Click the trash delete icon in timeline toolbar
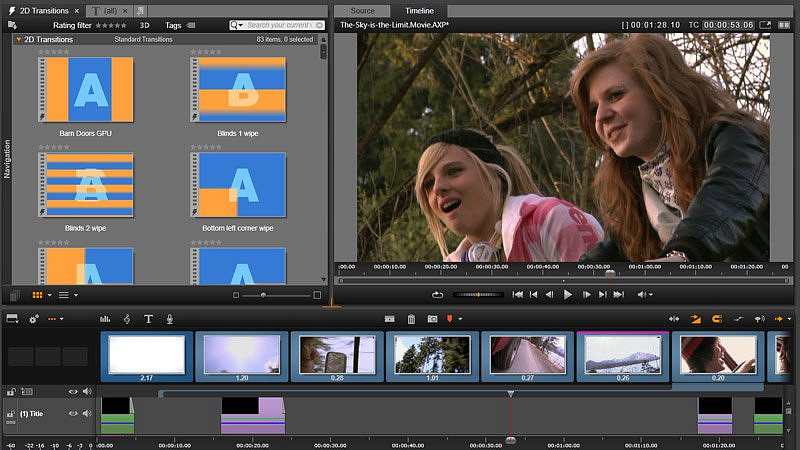Viewport: 800px width, 450px height. click(x=411, y=319)
